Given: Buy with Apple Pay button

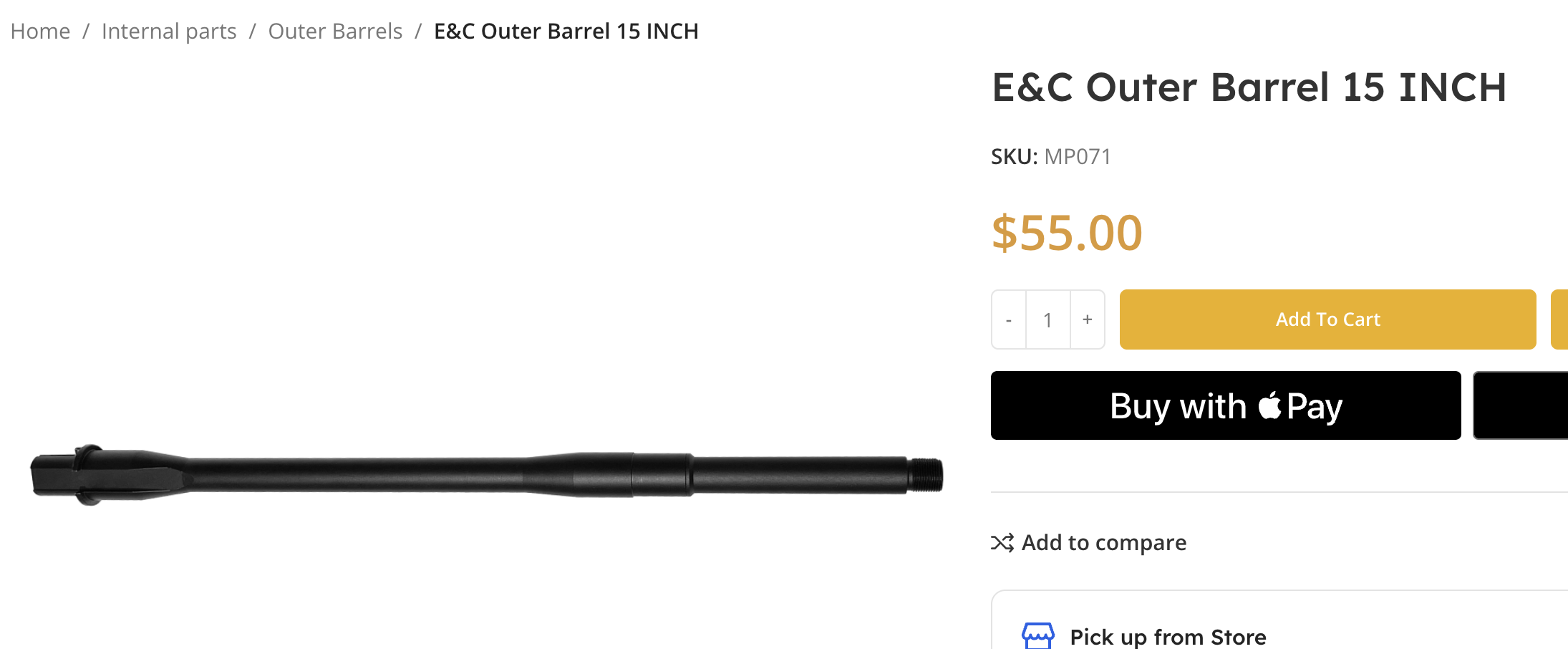Looking at the screenshot, I should (x=1226, y=405).
